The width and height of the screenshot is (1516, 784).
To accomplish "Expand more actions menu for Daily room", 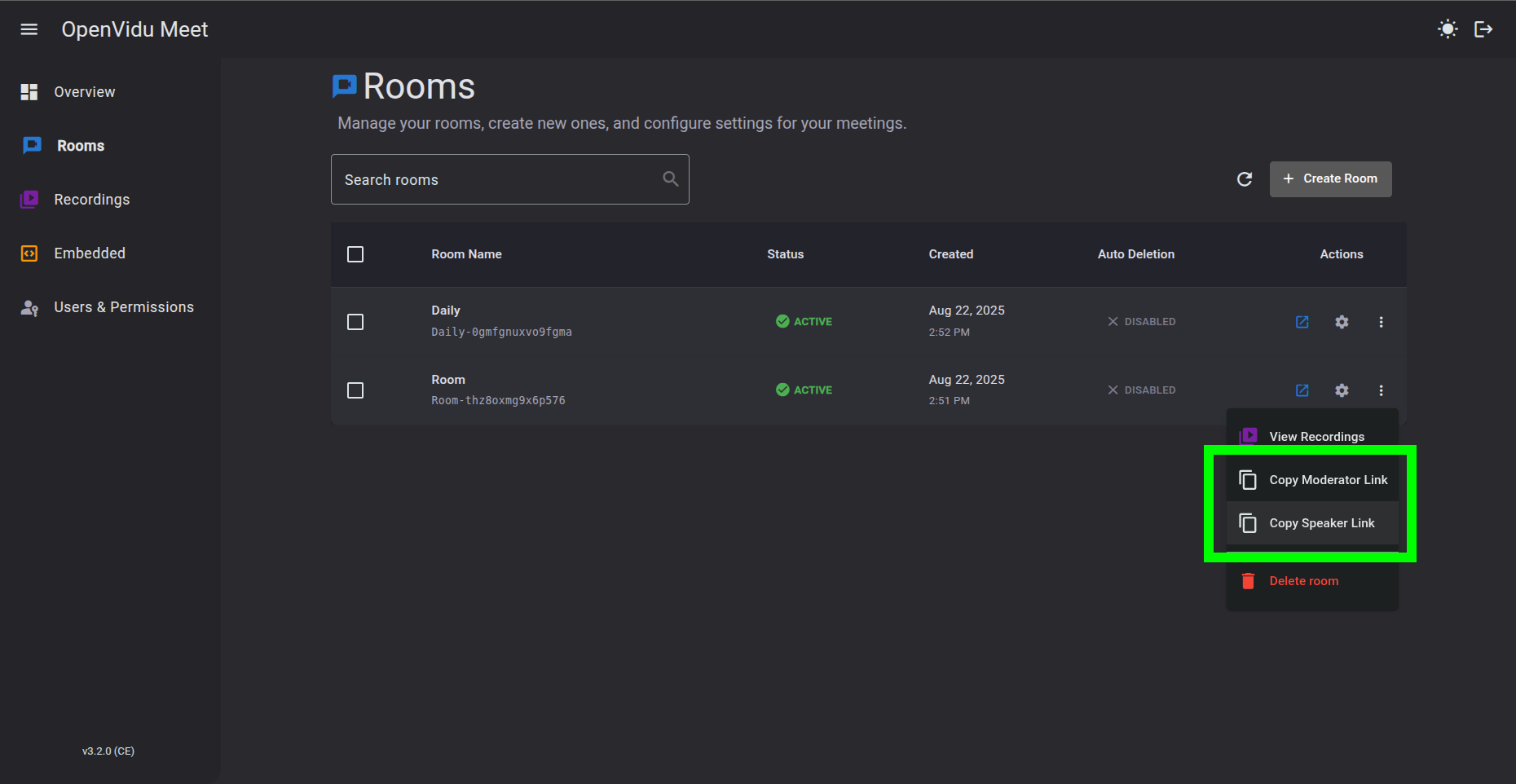I will tap(1381, 322).
